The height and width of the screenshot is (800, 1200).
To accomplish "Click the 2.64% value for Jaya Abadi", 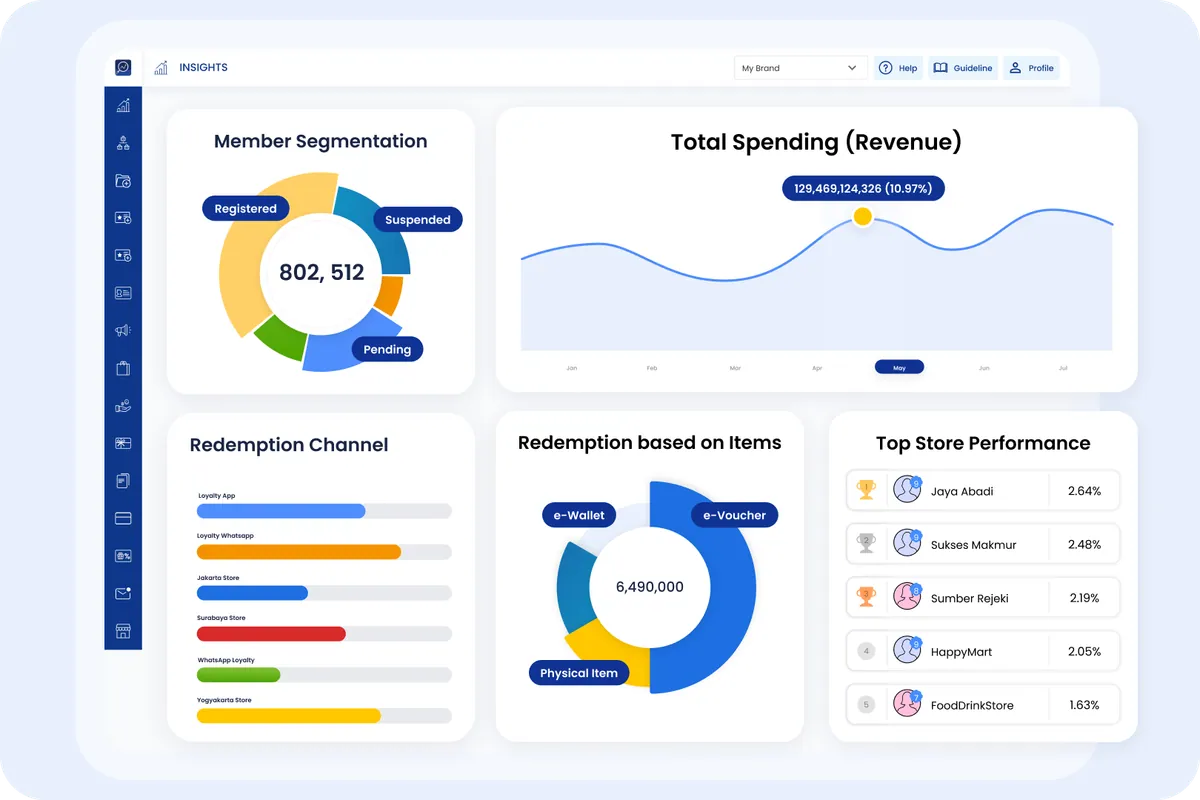I will pos(1084,491).
